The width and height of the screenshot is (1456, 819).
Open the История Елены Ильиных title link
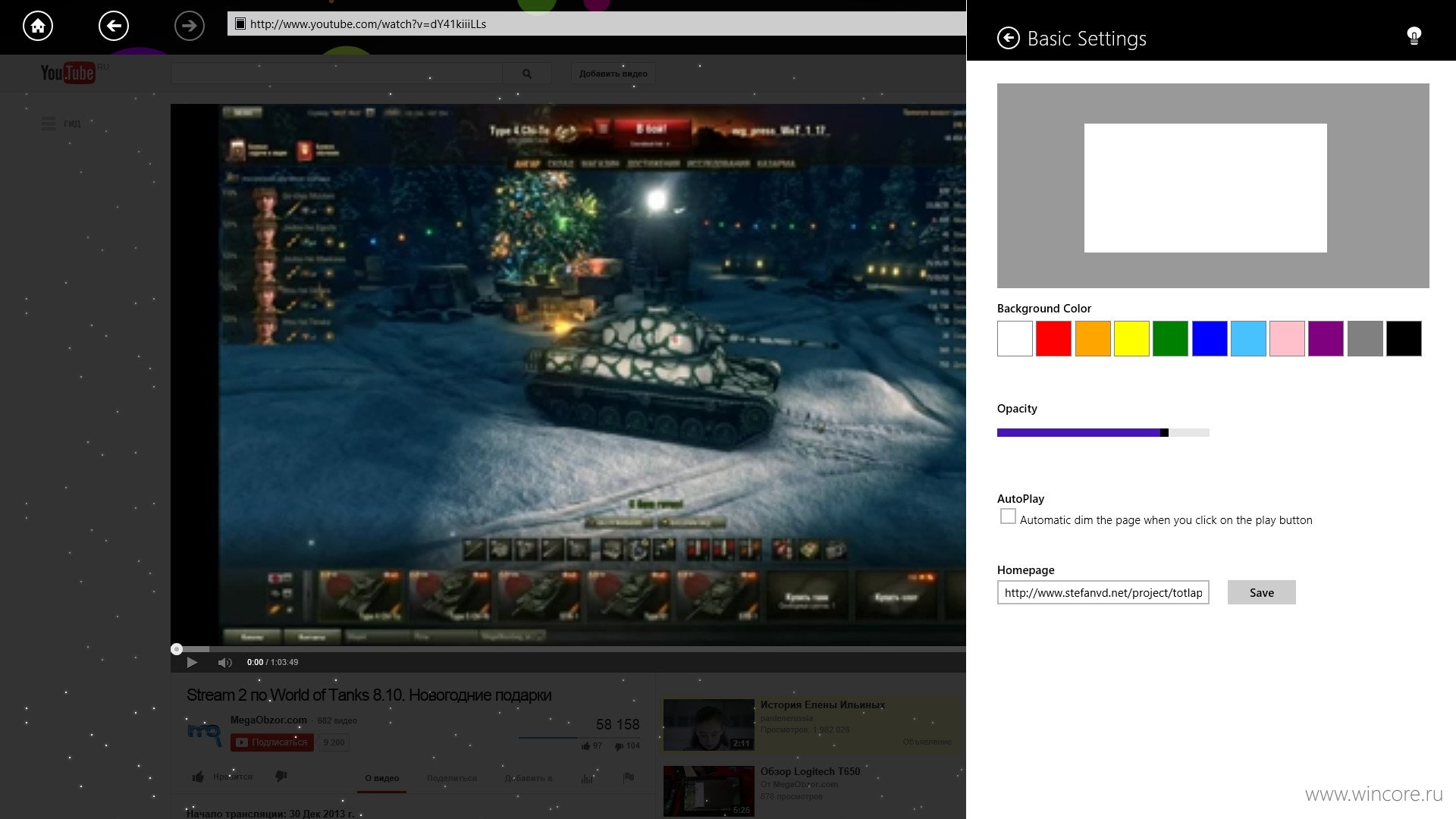point(823,704)
